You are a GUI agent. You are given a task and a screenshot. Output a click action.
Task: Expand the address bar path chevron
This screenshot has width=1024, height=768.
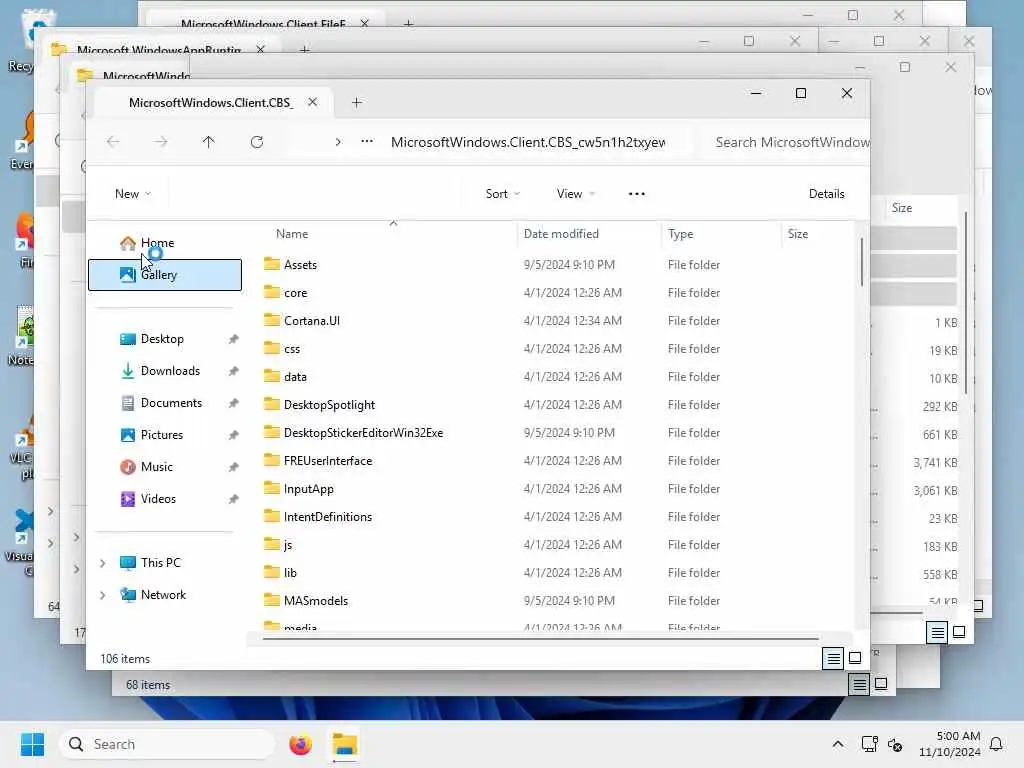(338, 142)
